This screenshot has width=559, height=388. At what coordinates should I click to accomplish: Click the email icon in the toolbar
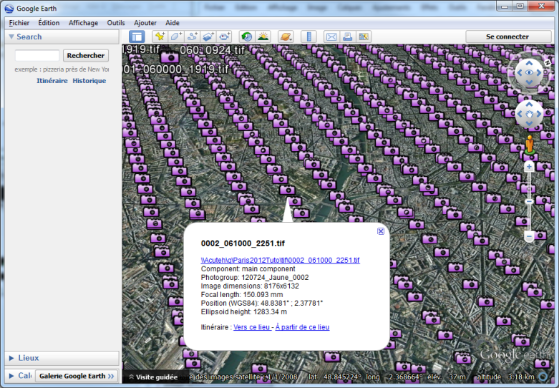332,37
